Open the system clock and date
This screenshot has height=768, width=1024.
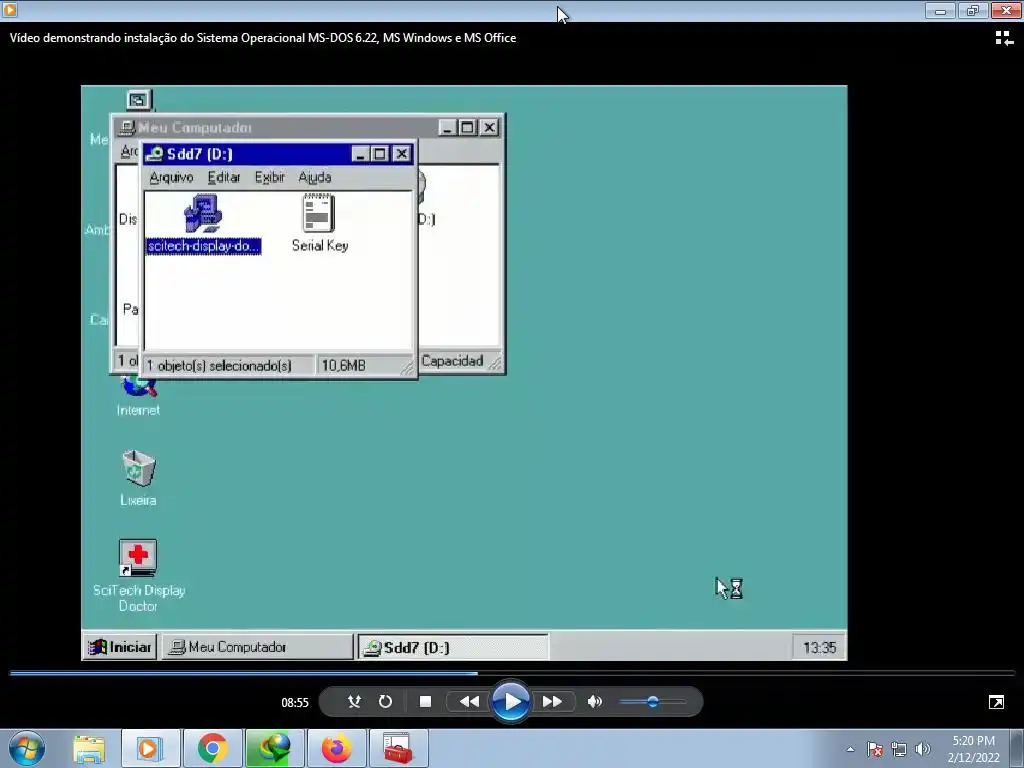click(973, 749)
